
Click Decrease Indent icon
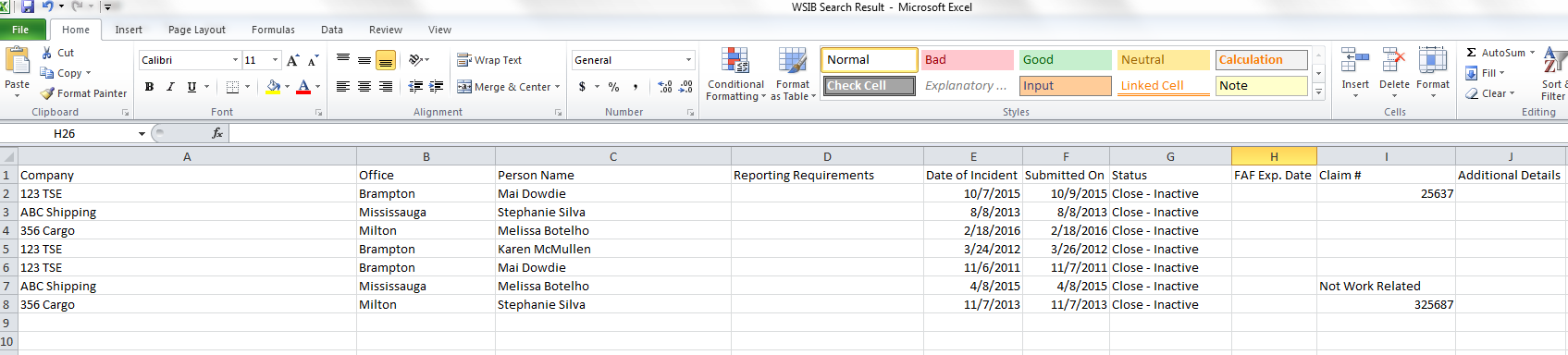pos(415,87)
